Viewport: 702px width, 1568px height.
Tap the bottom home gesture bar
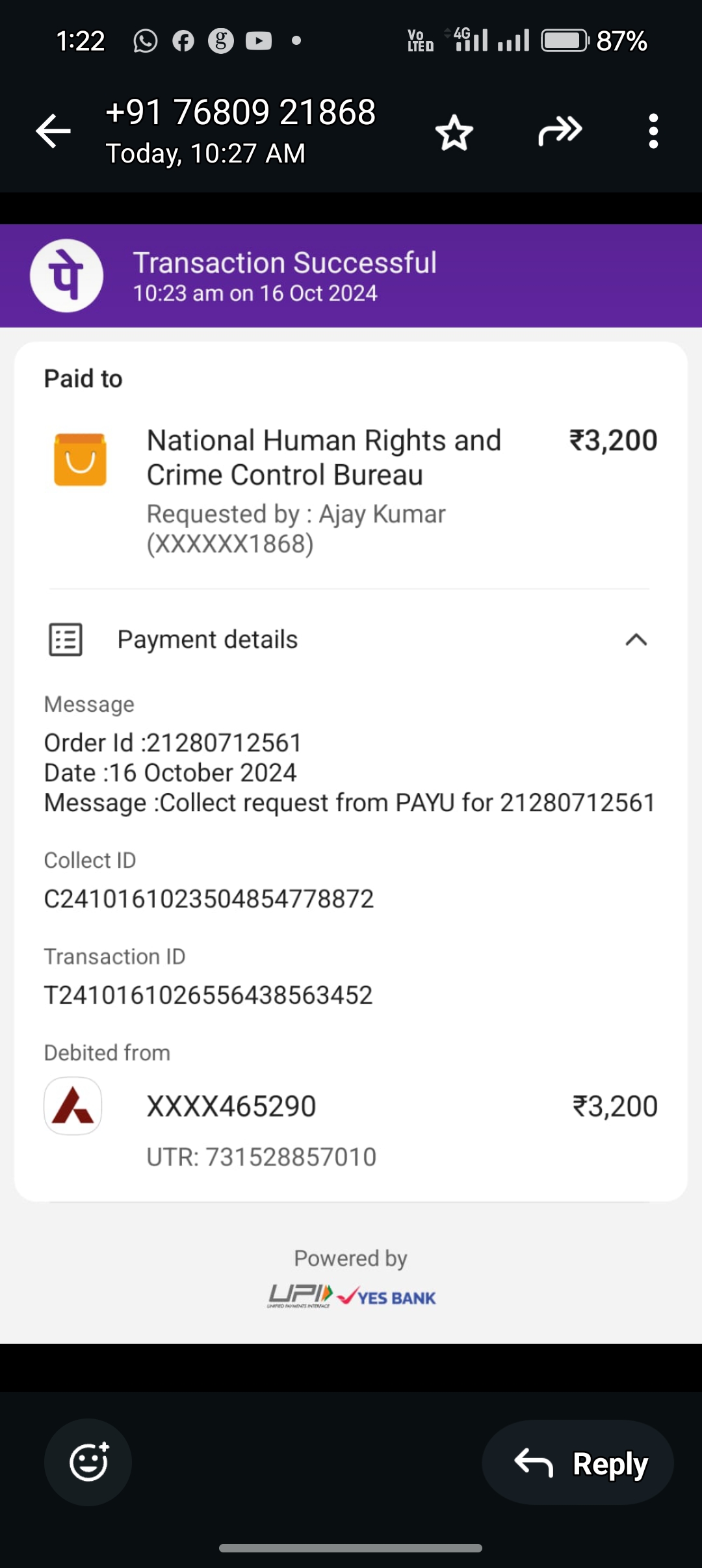[351, 1548]
